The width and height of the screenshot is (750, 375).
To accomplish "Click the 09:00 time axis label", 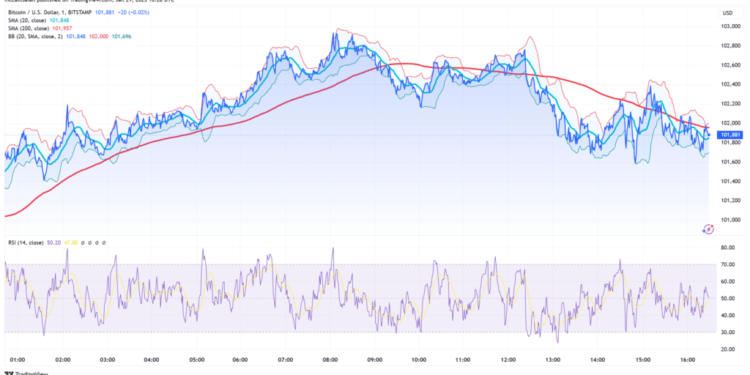I will 375,359.
